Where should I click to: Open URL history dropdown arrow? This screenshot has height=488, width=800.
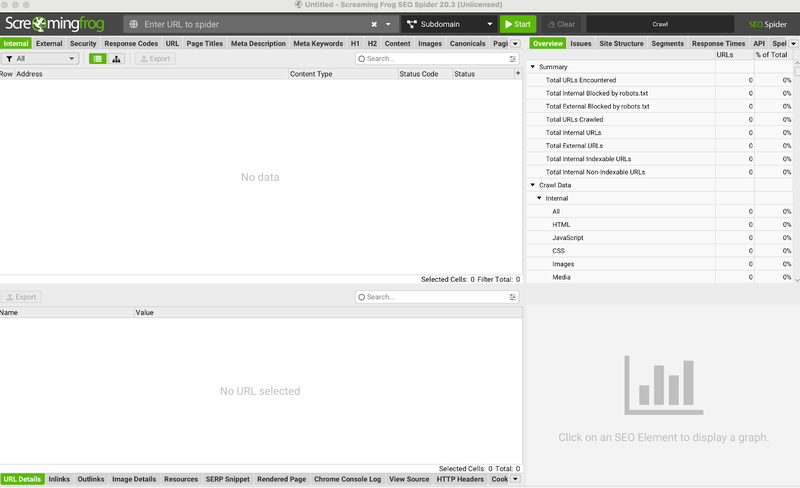[x=388, y=24]
